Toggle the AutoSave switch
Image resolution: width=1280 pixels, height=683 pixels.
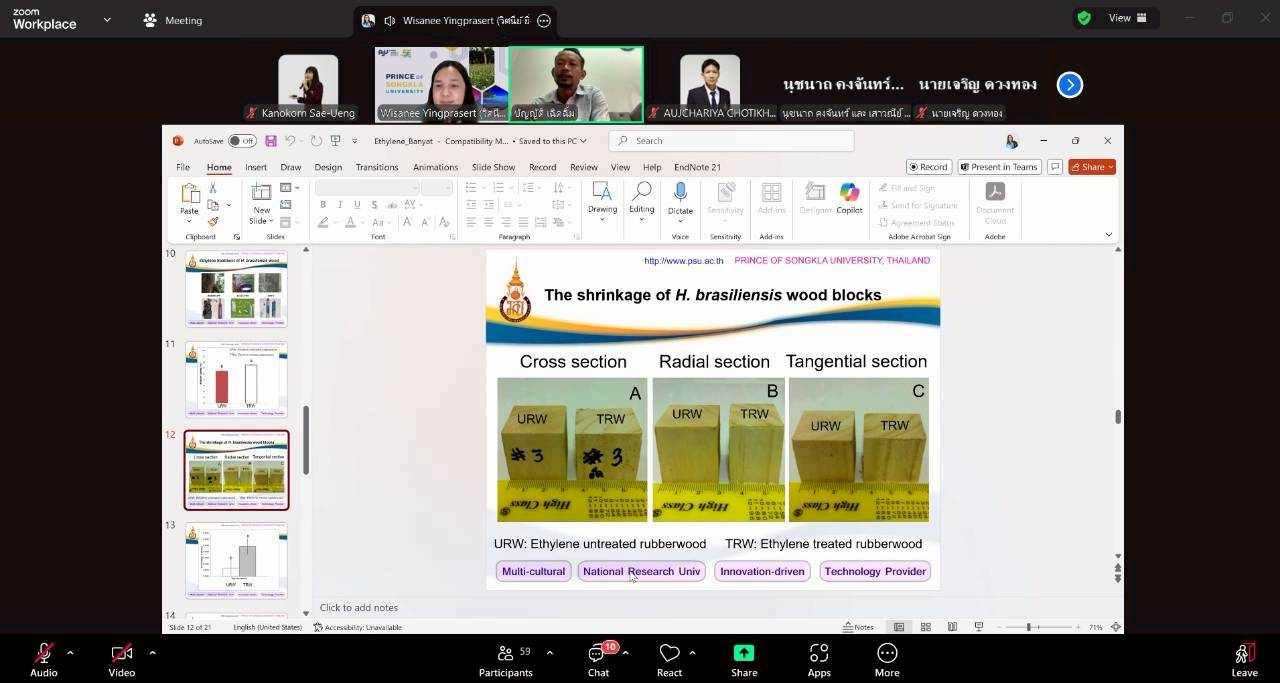[241, 141]
